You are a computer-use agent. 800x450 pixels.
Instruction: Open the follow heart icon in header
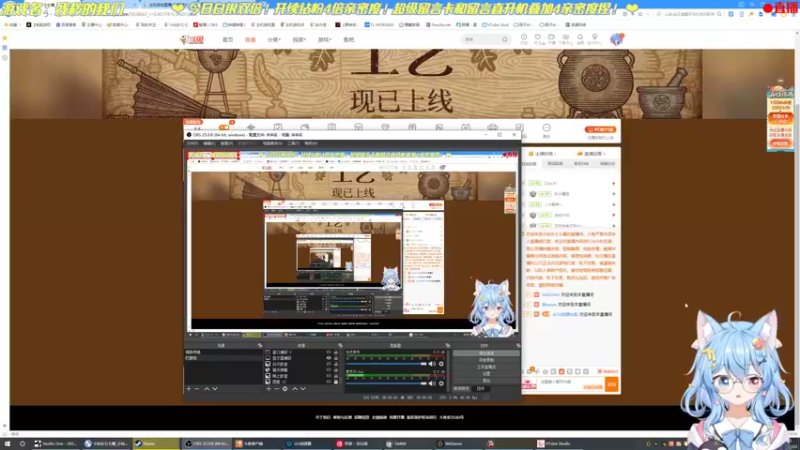(538, 39)
